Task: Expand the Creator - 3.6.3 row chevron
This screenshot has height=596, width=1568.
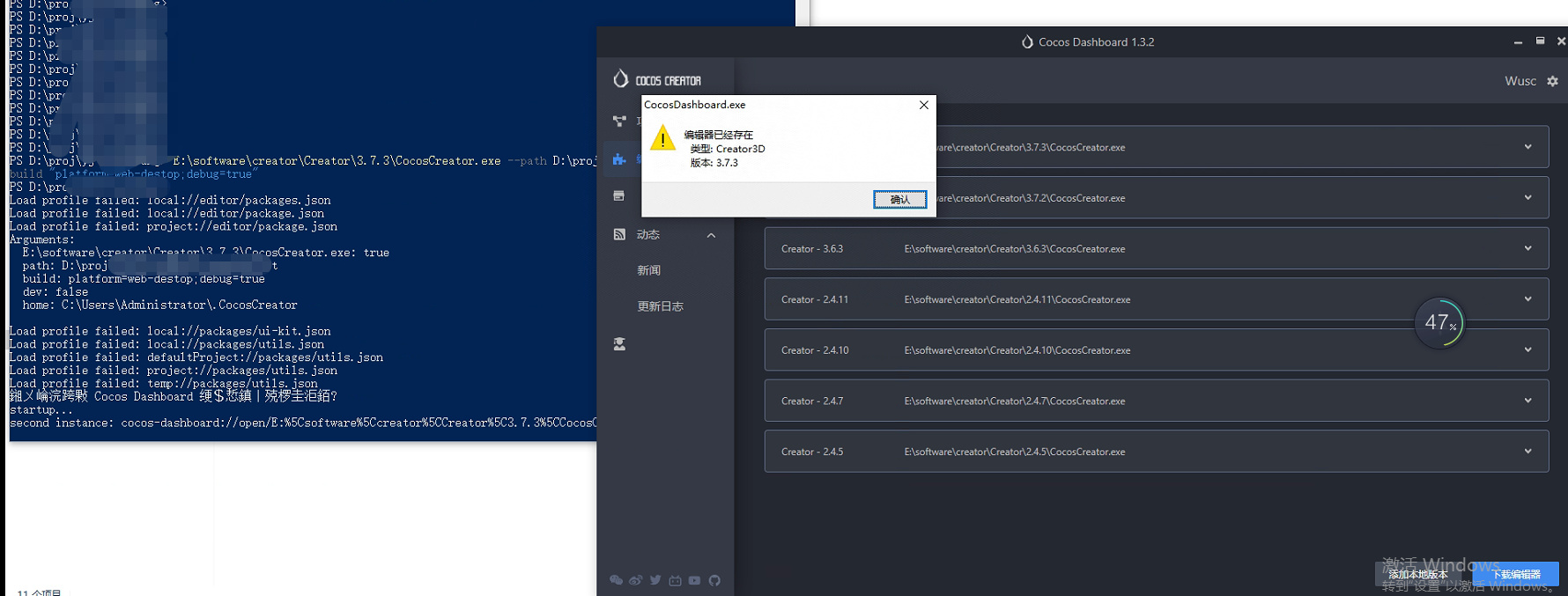Action: [x=1527, y=248]
